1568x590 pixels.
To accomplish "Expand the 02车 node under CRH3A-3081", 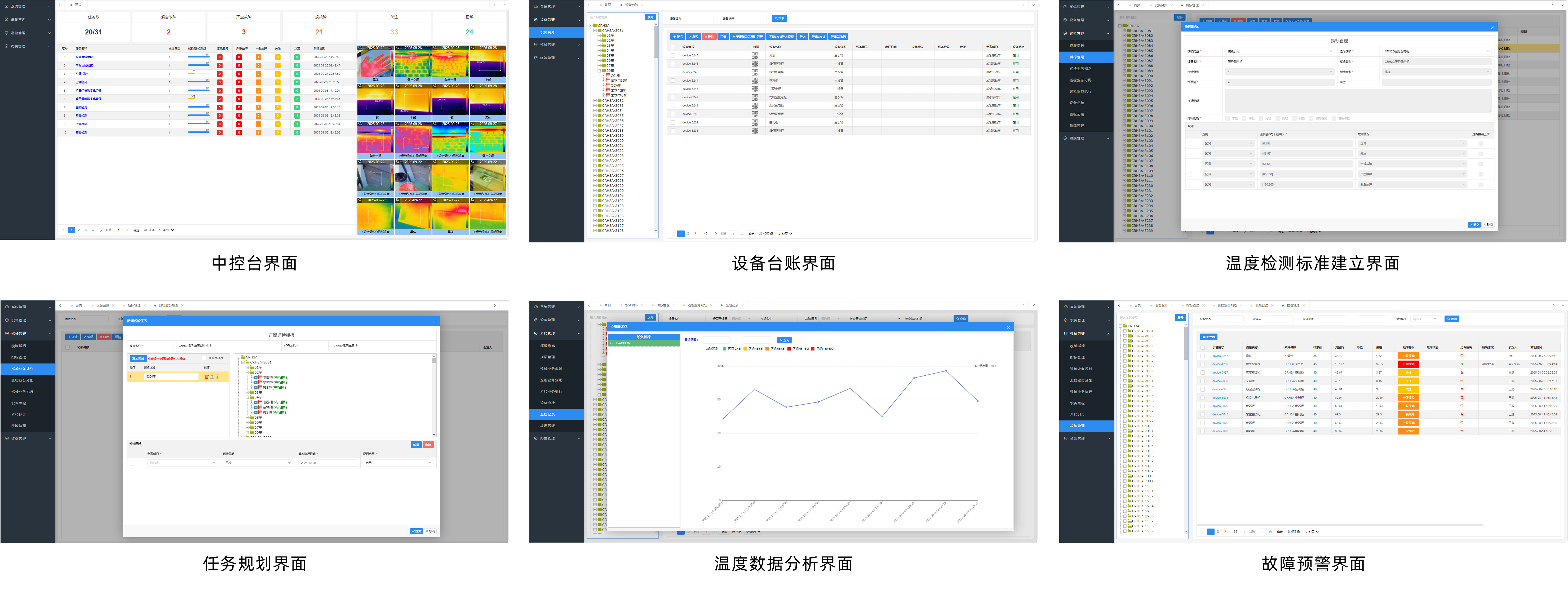I will coord(599,40).
